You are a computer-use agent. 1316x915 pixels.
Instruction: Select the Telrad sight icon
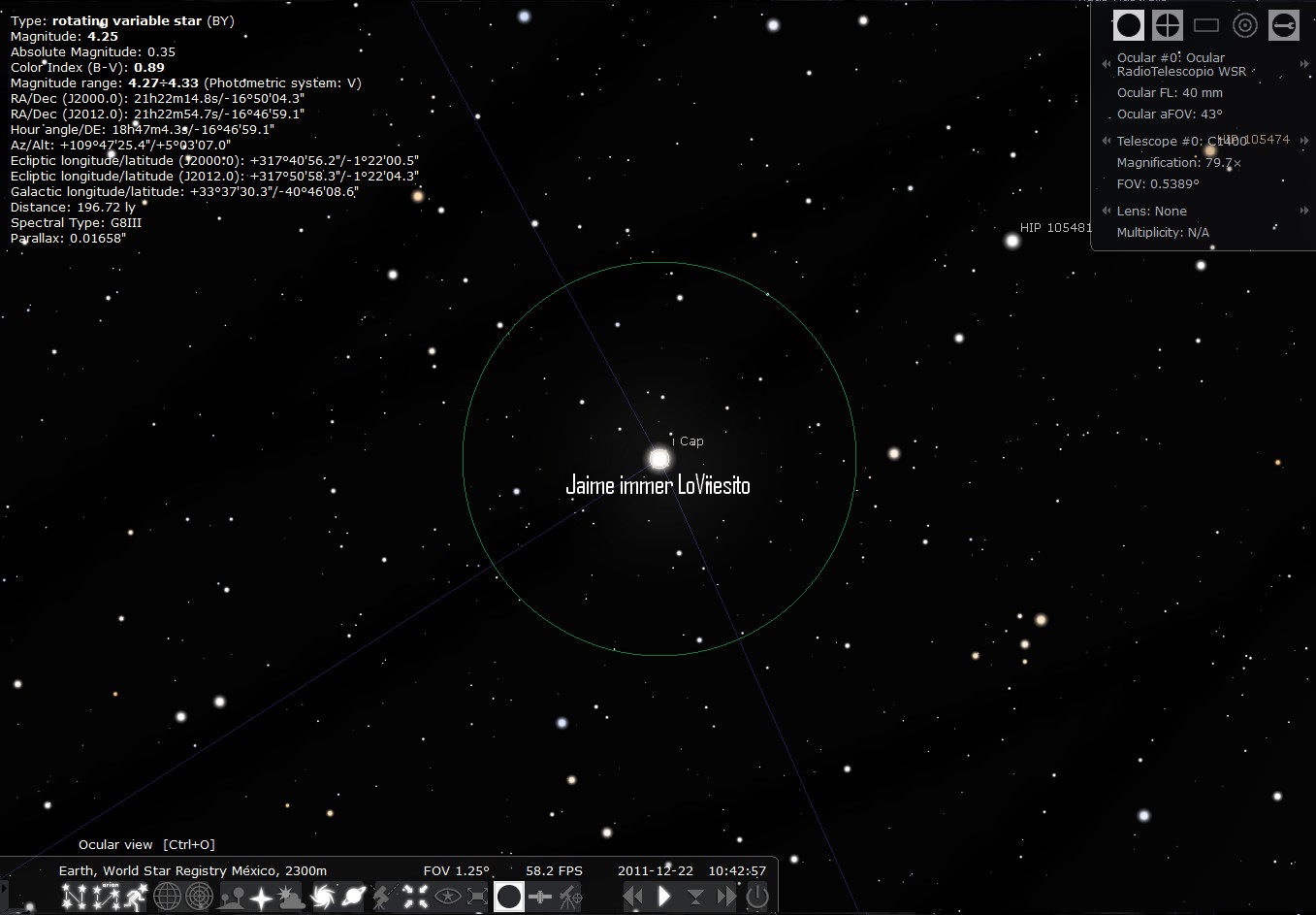(1245, 25)
